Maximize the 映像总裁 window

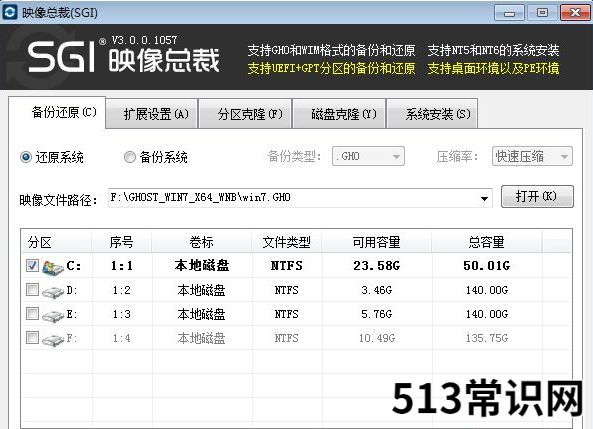coord(542,13)
